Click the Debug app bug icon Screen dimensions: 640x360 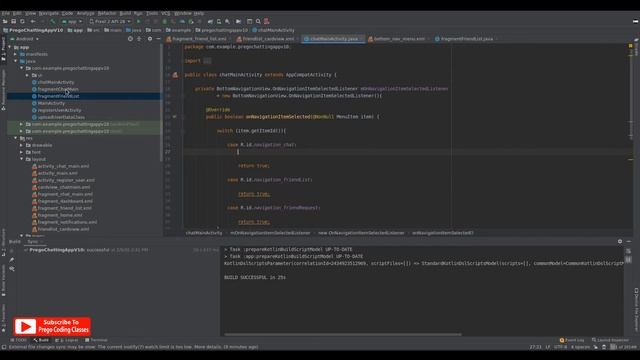[x=164, y=21]
